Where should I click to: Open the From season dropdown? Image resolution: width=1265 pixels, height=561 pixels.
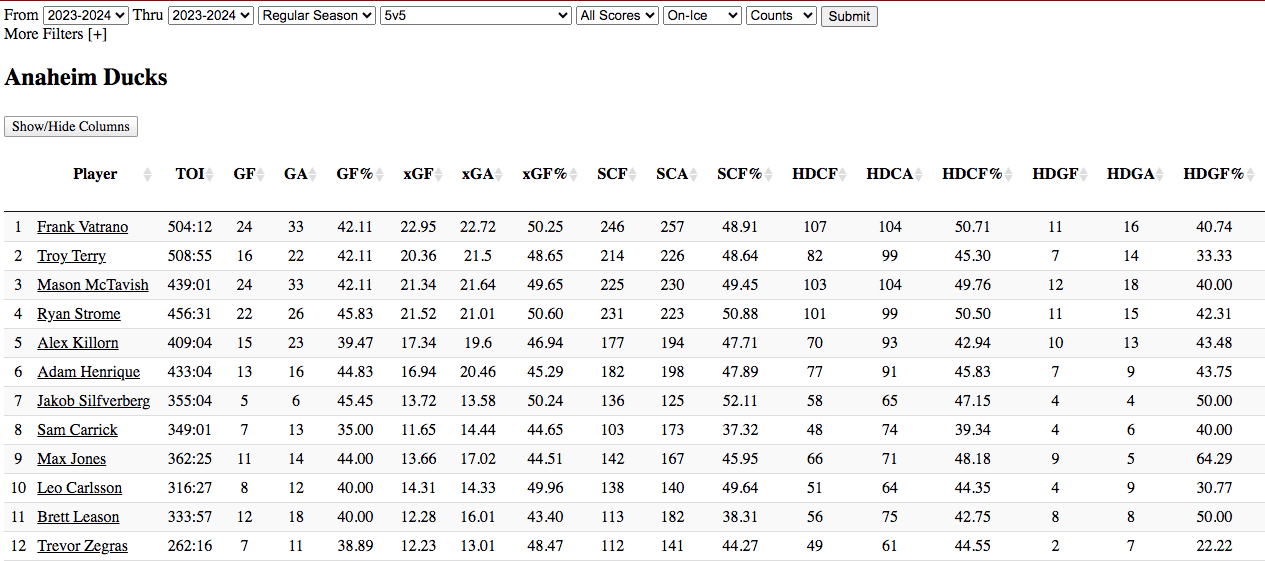[x=86, y=16]
